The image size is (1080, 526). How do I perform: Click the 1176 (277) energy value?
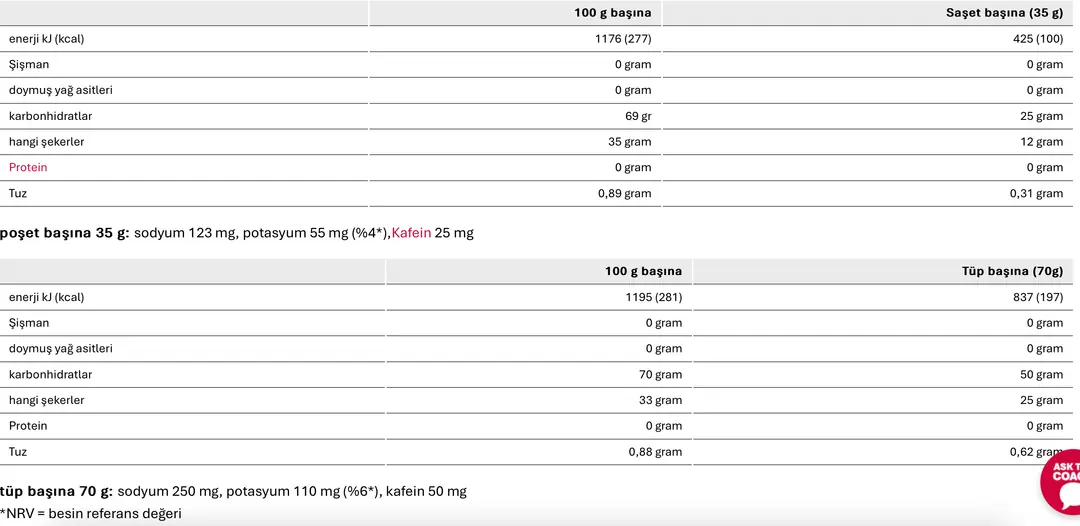622,39
